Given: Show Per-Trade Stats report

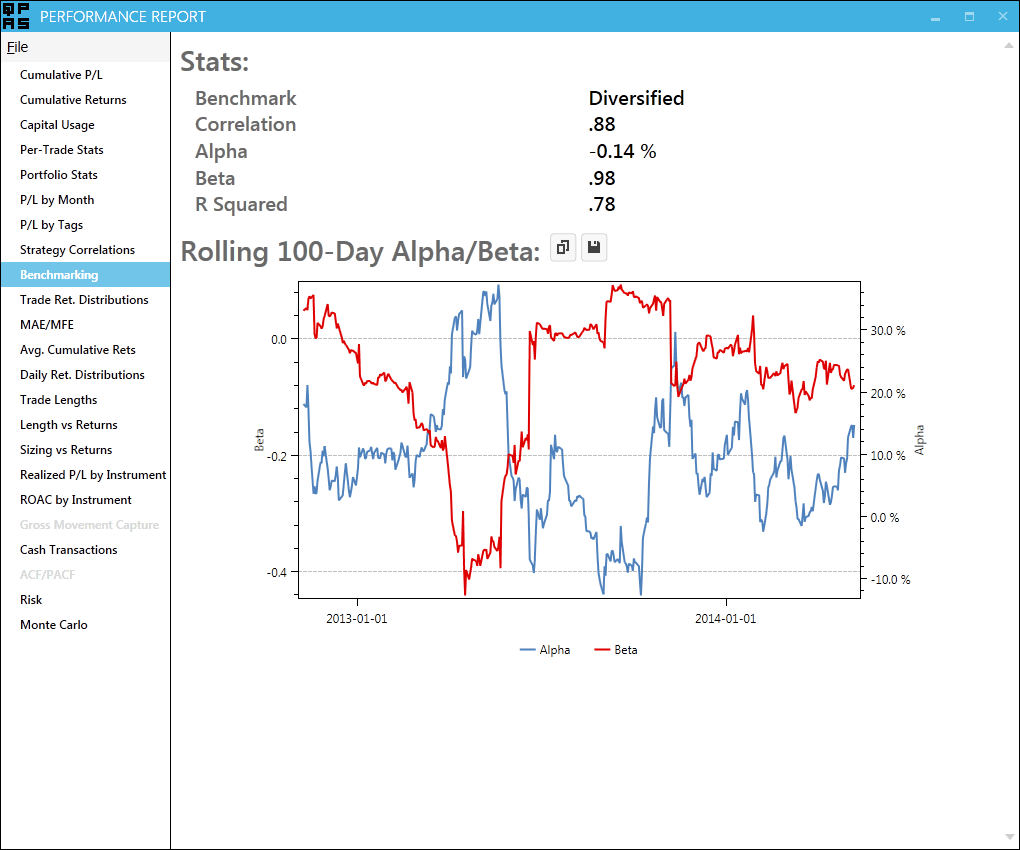Looking at the screenshot, I should [x=62, y=150].
